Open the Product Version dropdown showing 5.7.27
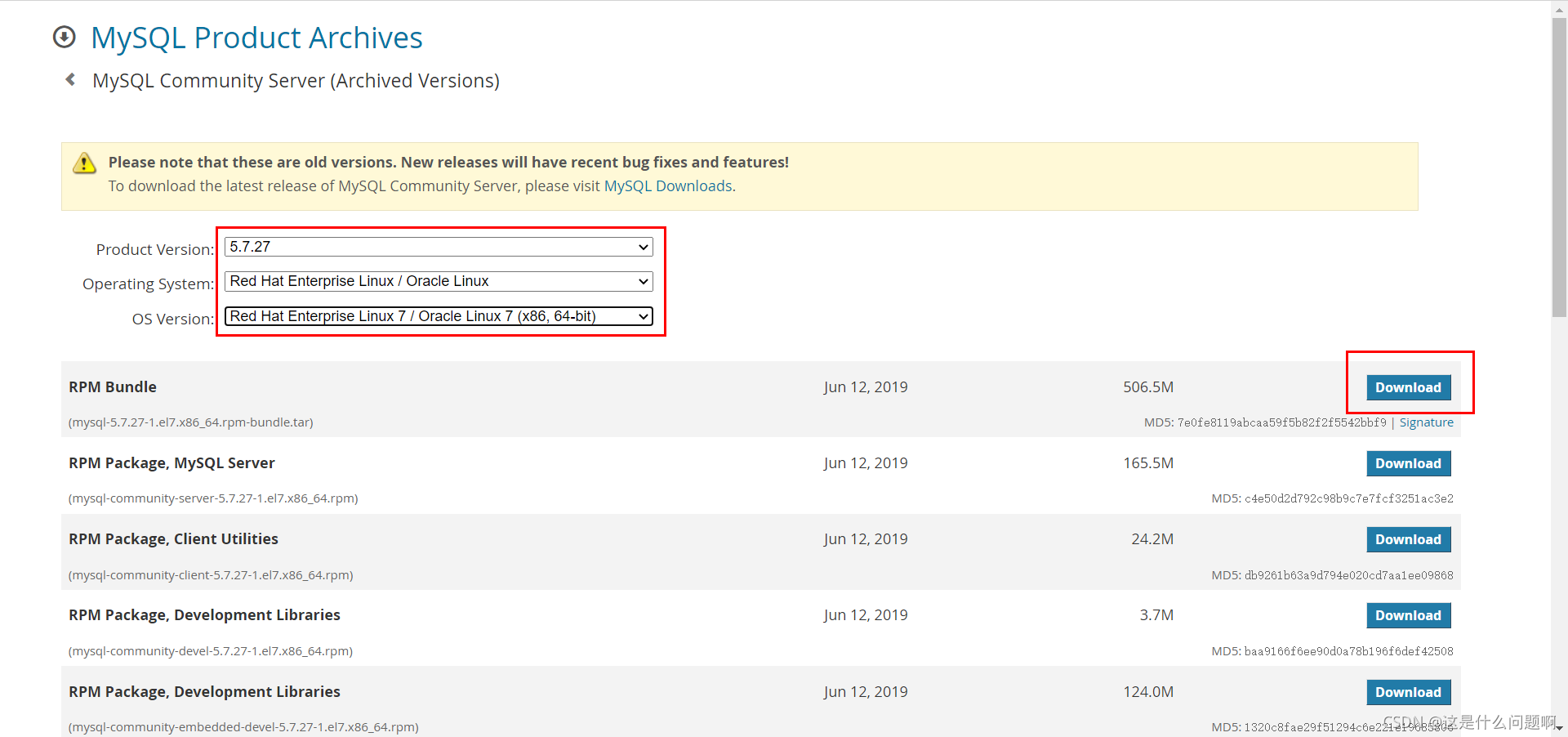The width and height of the screenshot is (1568, 737). [439, 247]
